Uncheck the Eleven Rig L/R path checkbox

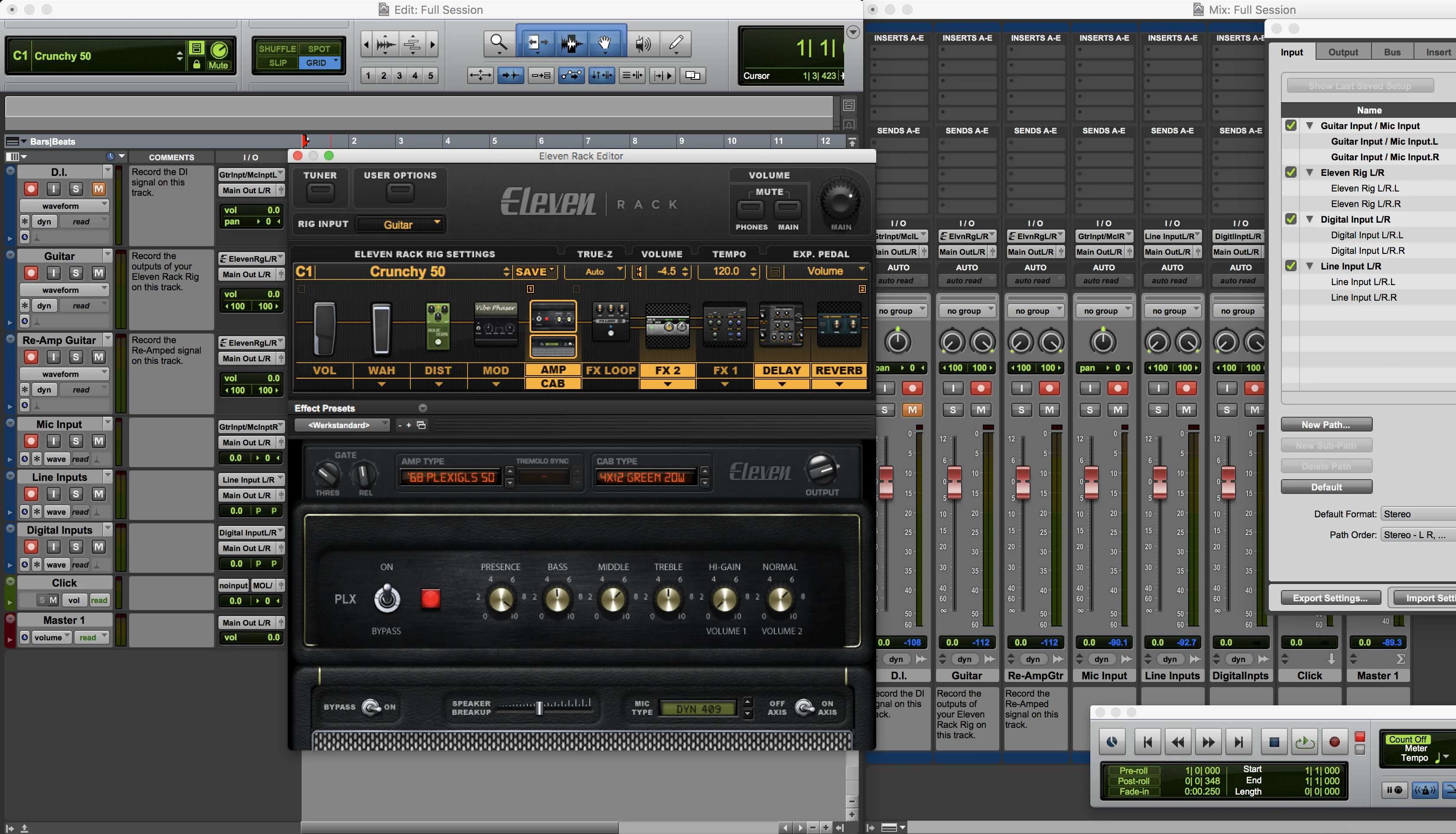1290,172
